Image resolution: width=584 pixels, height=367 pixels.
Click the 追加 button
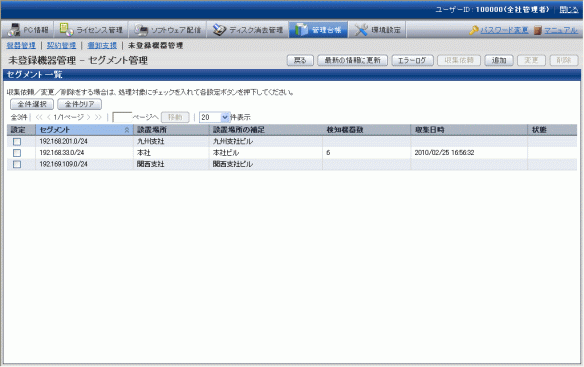pos(499,60)
